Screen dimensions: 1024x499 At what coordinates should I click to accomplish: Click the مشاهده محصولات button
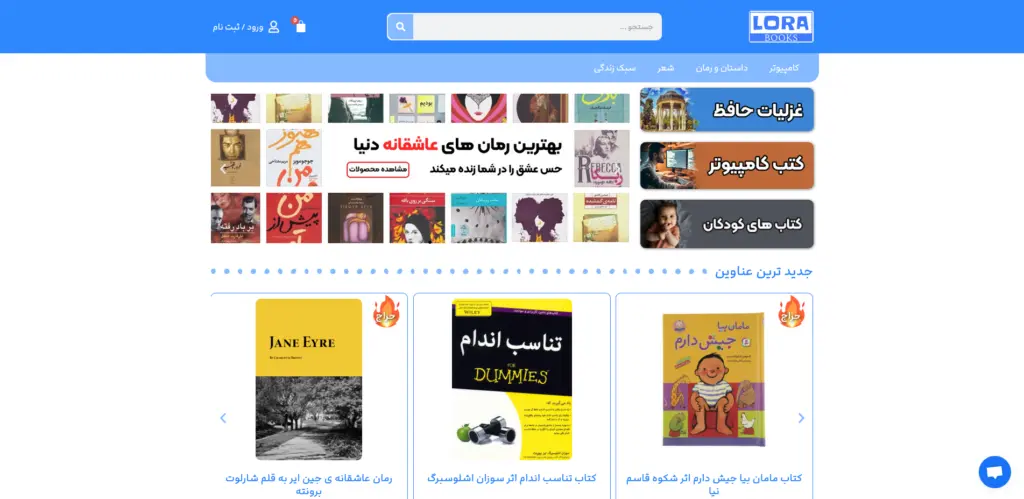377,169
